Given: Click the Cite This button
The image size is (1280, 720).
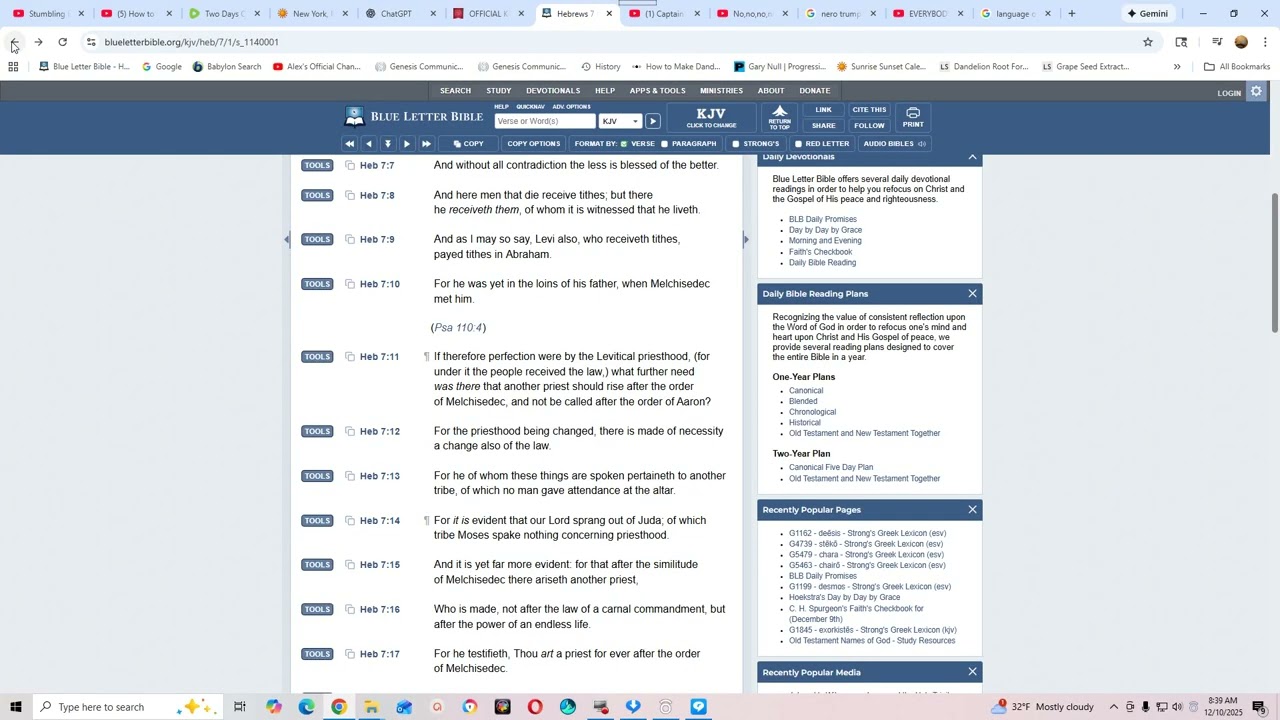Looking at the screenshot, I should coord(869,110).
